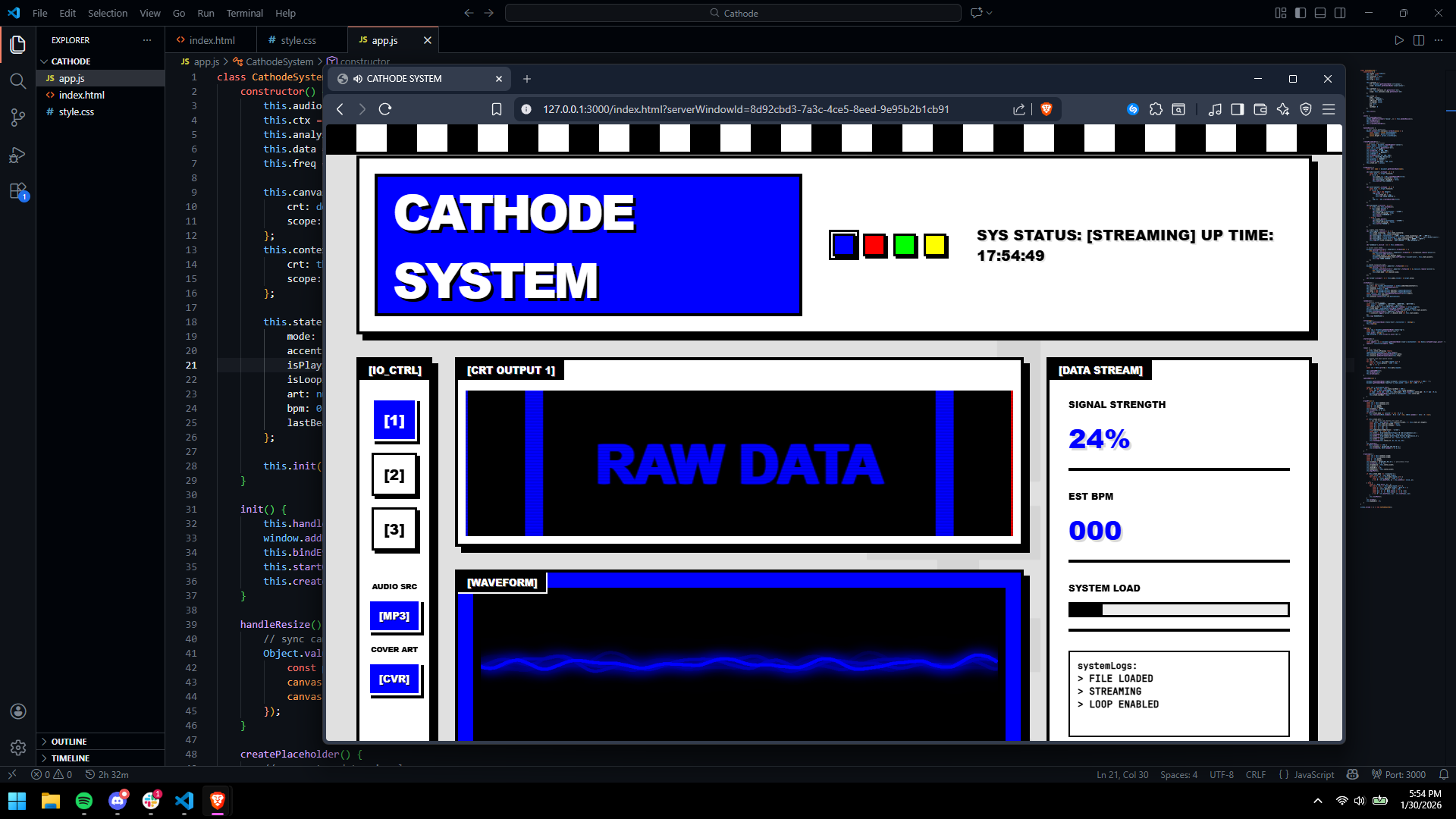
Task: Click the [MP3] audio source button
Action: click(394, 616)
